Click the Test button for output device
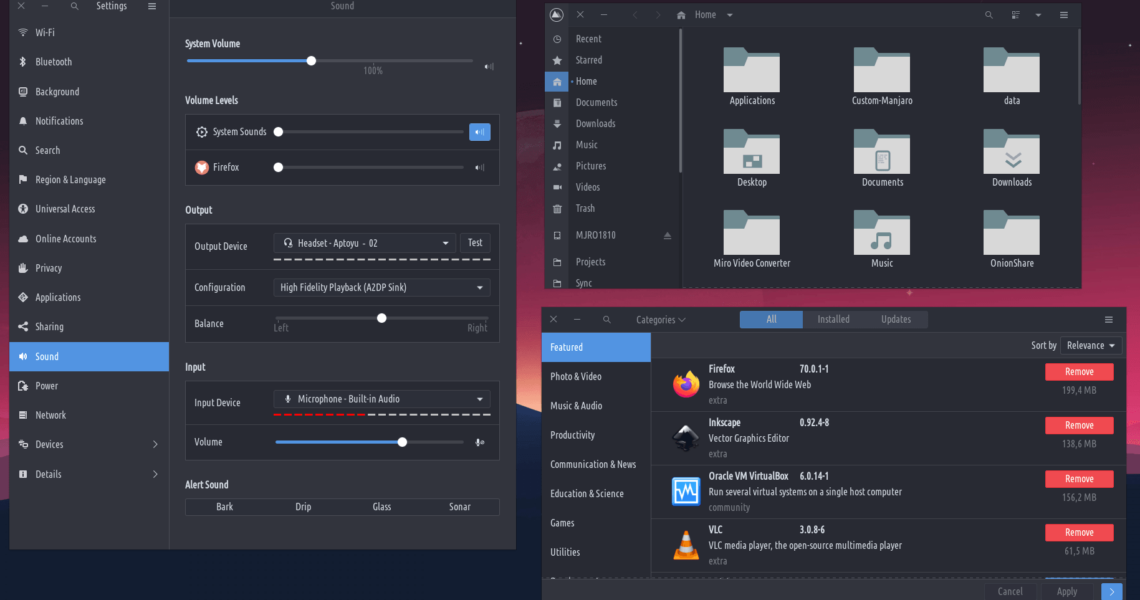Screen dimensions: 1140x600 [475, 243]
